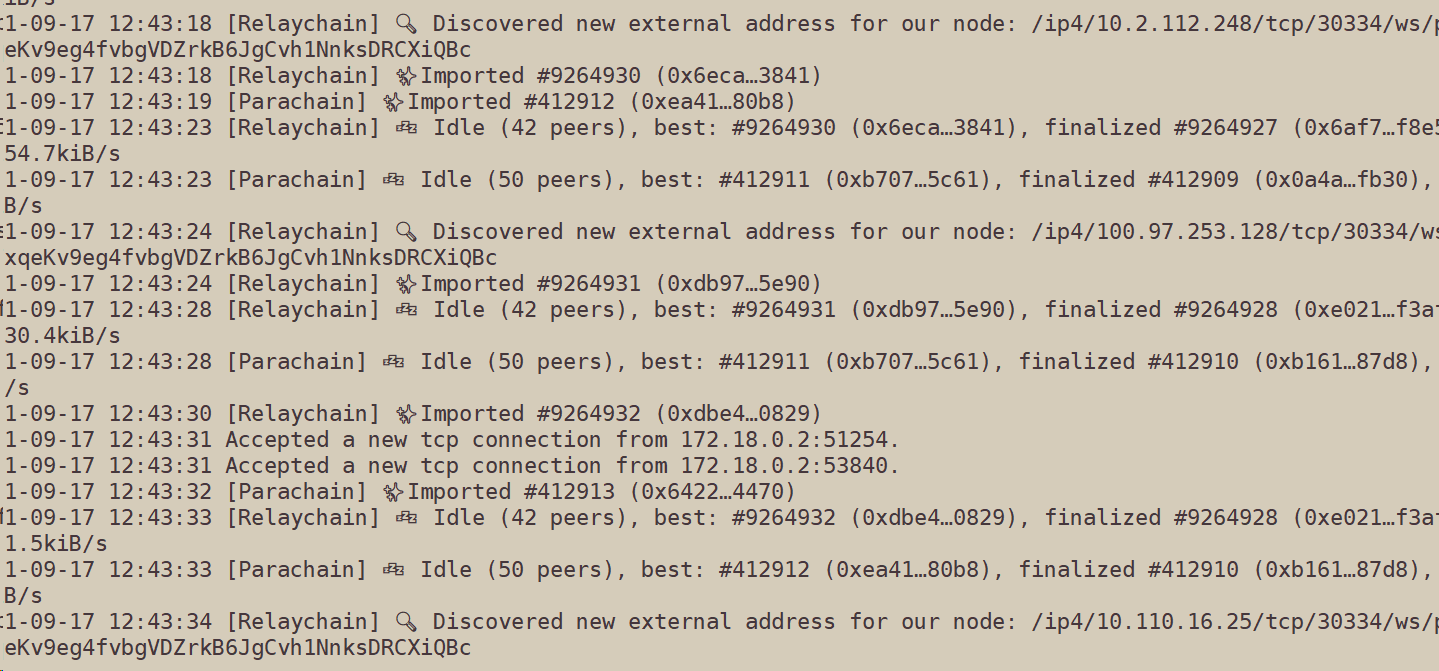Click the 30.4kiB/s transfer rate text

(62, 335)
